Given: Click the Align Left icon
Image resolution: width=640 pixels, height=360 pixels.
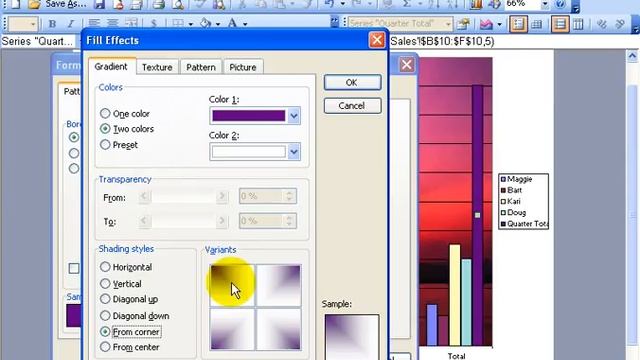Looking at the screenshot, I should [94, 24].
